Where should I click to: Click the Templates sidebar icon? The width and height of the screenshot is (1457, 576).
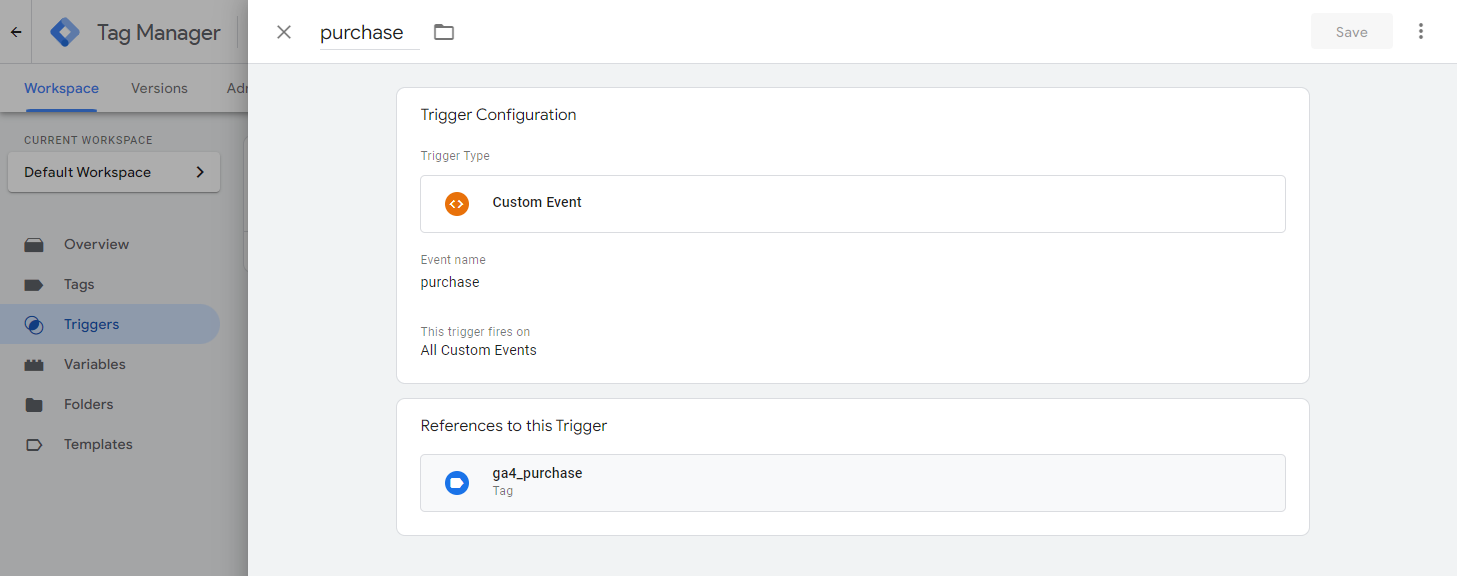pos(34,445)
